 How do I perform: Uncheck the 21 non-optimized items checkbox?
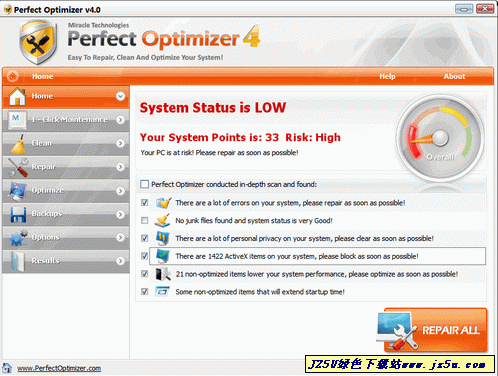144,274
